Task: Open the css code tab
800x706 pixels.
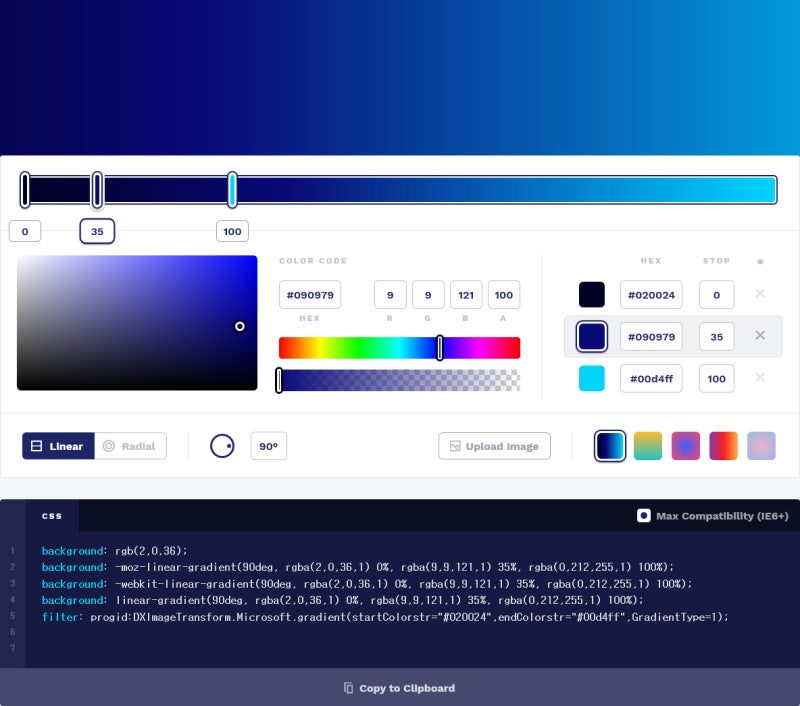Action: pos(52,516)
